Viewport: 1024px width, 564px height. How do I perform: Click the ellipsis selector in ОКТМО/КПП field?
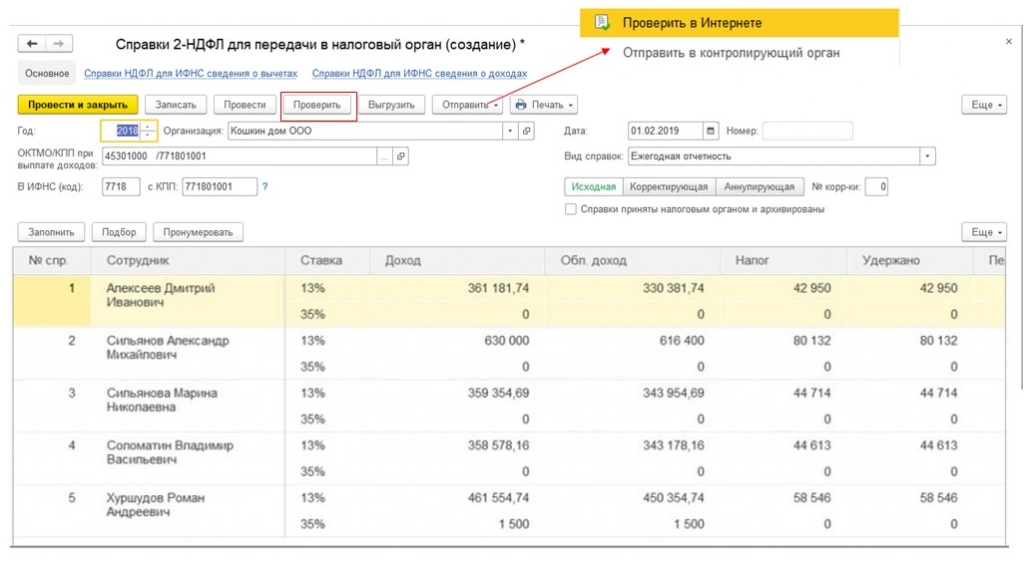(384, 157)
